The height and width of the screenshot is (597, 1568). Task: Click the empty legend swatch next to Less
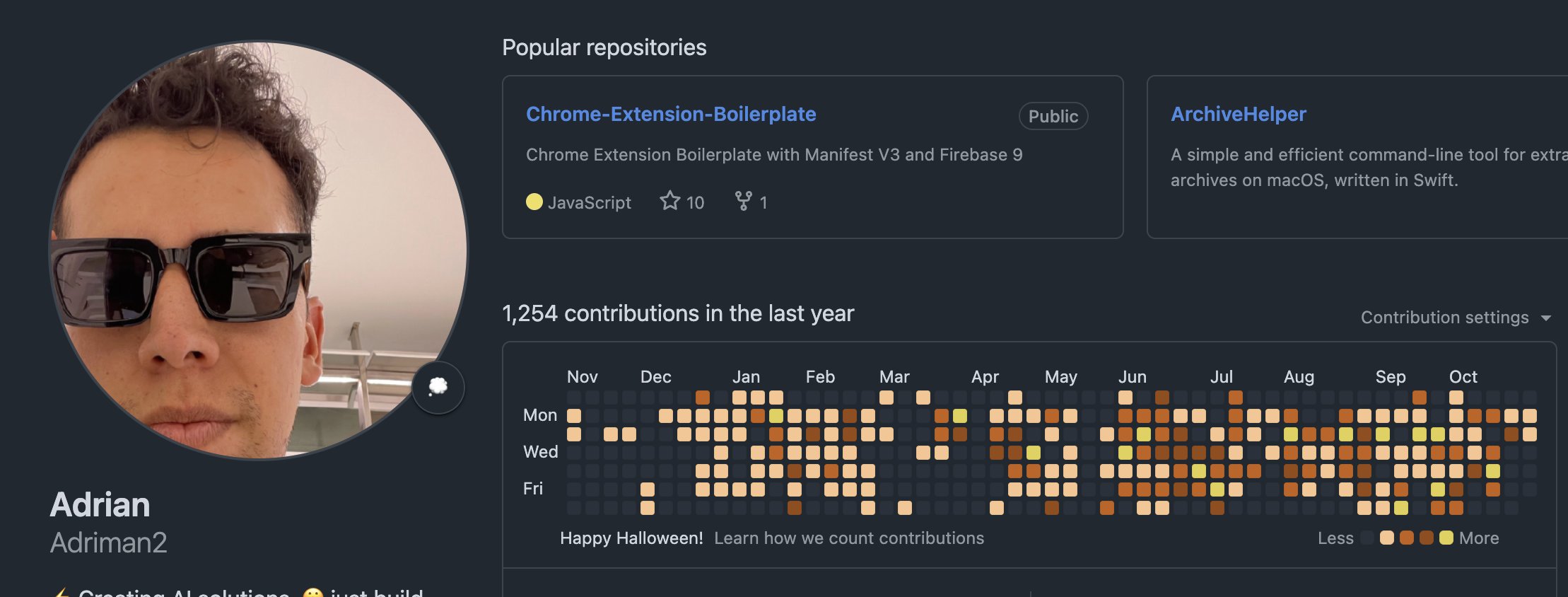pos(1367,538)
